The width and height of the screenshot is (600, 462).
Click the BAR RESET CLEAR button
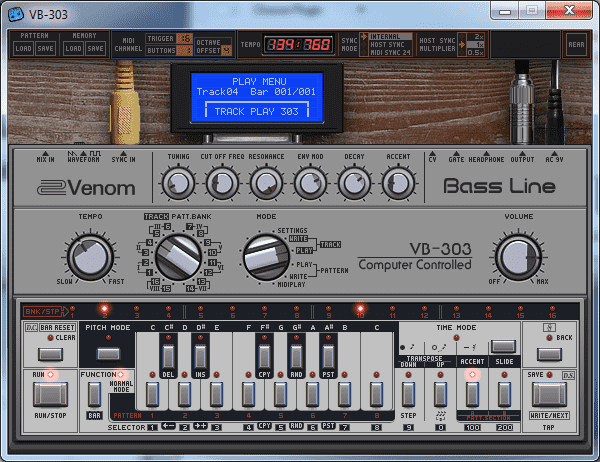(x=50, y=354)
